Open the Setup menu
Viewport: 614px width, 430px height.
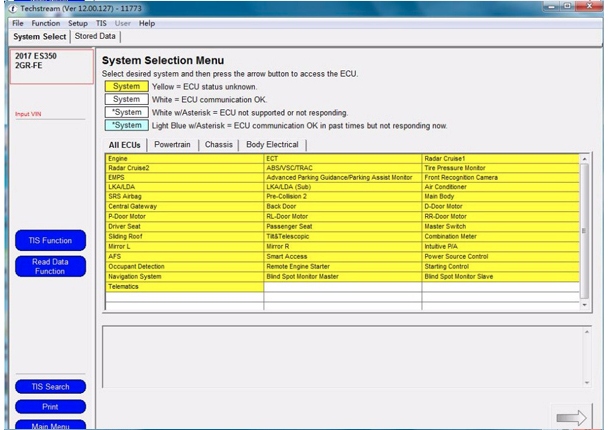[x=78, y=23]
